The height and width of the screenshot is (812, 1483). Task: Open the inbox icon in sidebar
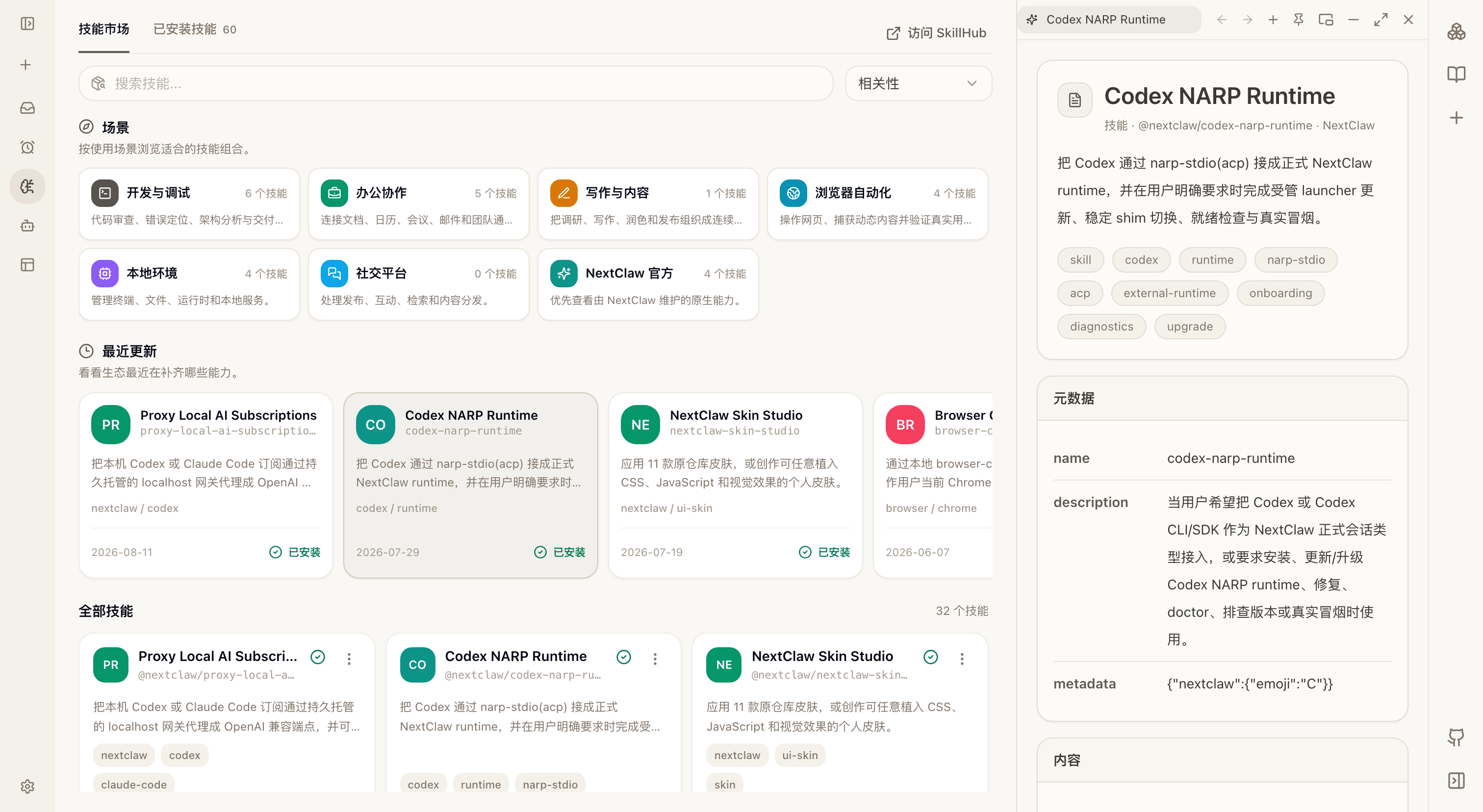pyautogui.click(x=27, y=107)
